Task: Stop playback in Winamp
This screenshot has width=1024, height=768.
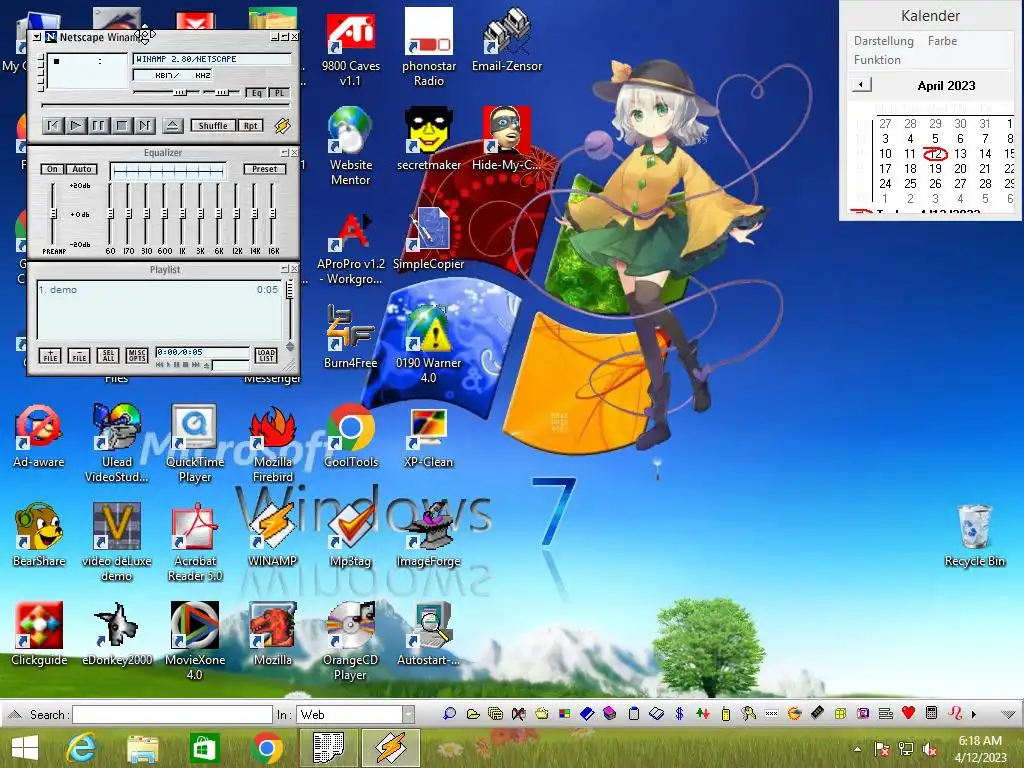Action: (x=121, y=125)
